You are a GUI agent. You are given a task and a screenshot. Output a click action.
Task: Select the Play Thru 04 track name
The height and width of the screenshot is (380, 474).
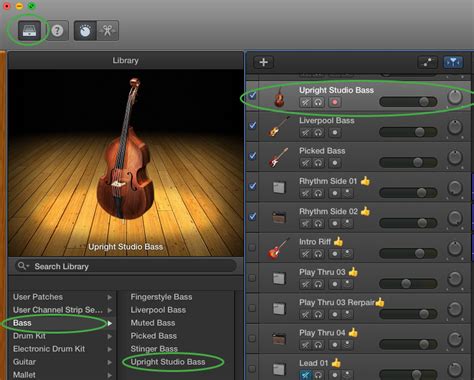pyautogui.click(x=322, y=333)
